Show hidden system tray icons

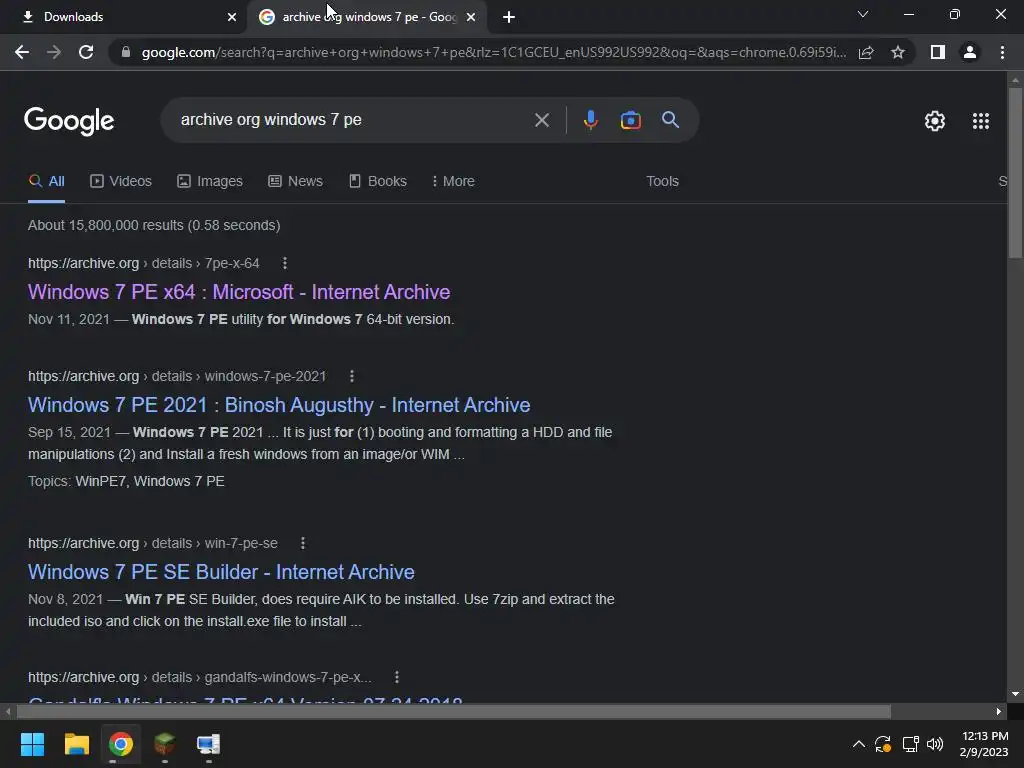(x=859, y=744)
